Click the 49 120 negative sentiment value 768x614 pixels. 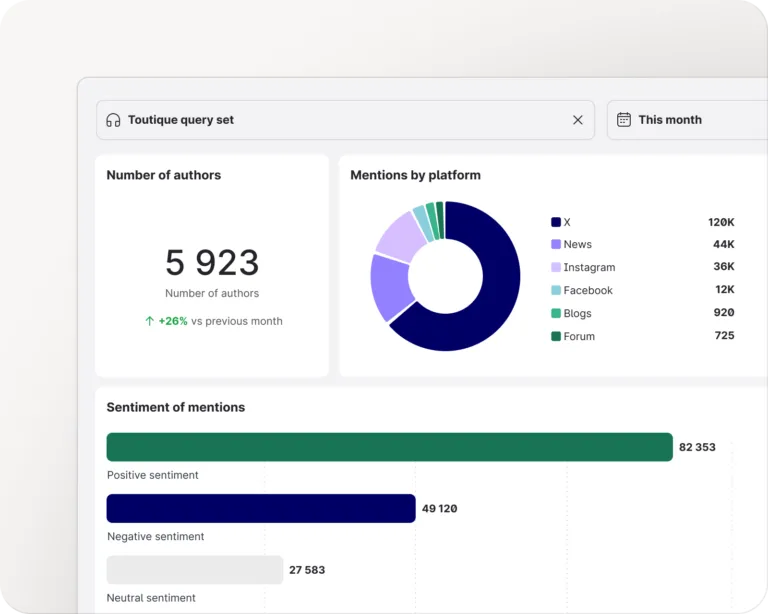439,509
